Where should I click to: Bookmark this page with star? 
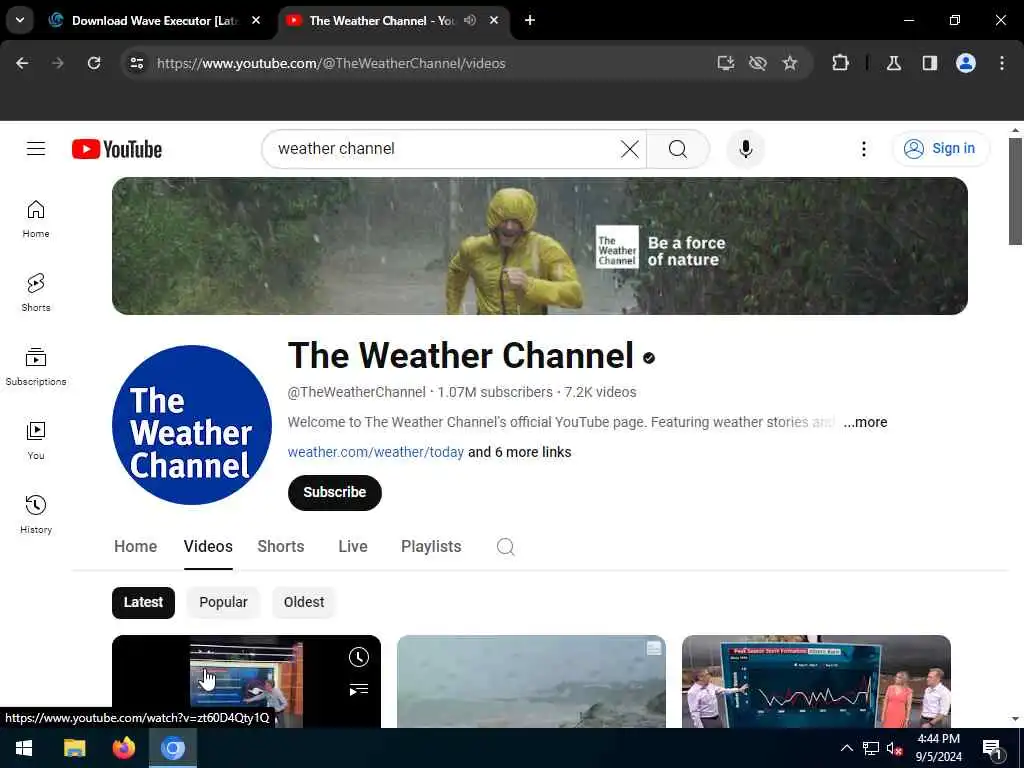click(x=790, y=63)
